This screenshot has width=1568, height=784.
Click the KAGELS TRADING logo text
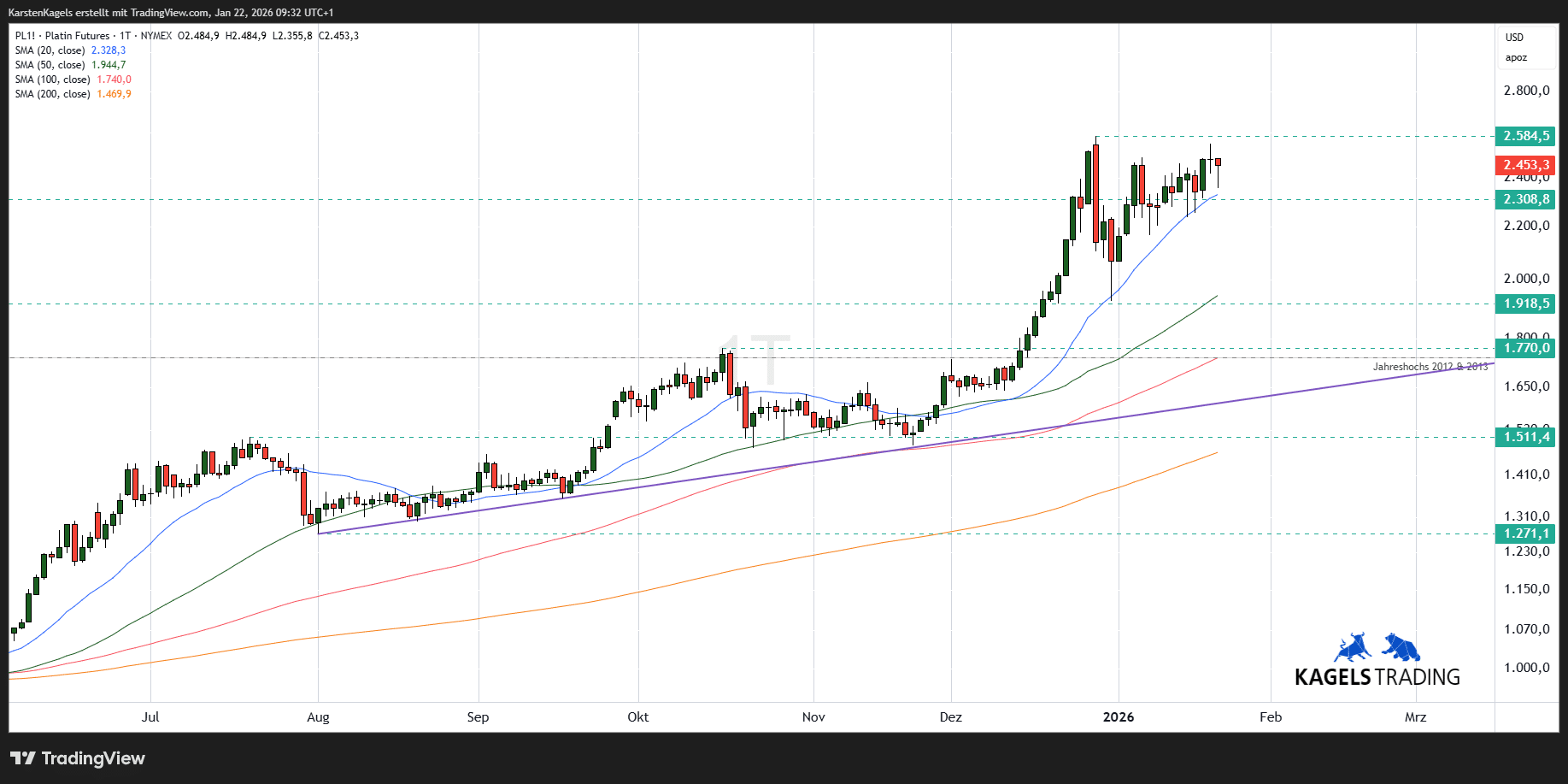(1377, 677)
